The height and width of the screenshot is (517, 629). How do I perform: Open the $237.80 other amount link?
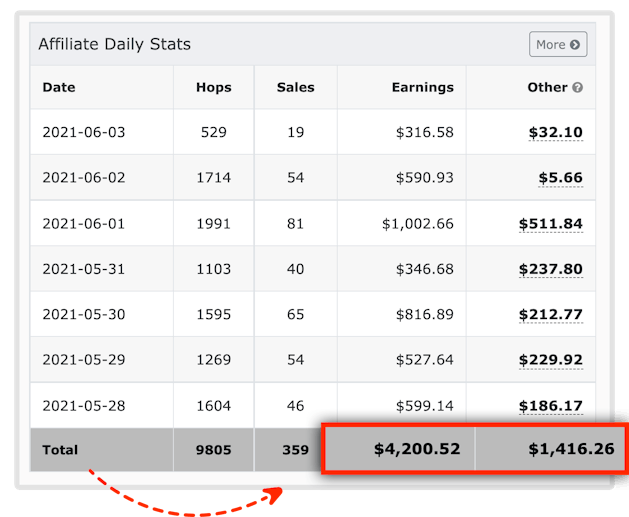pyautogui.click(x=550, y=270)
